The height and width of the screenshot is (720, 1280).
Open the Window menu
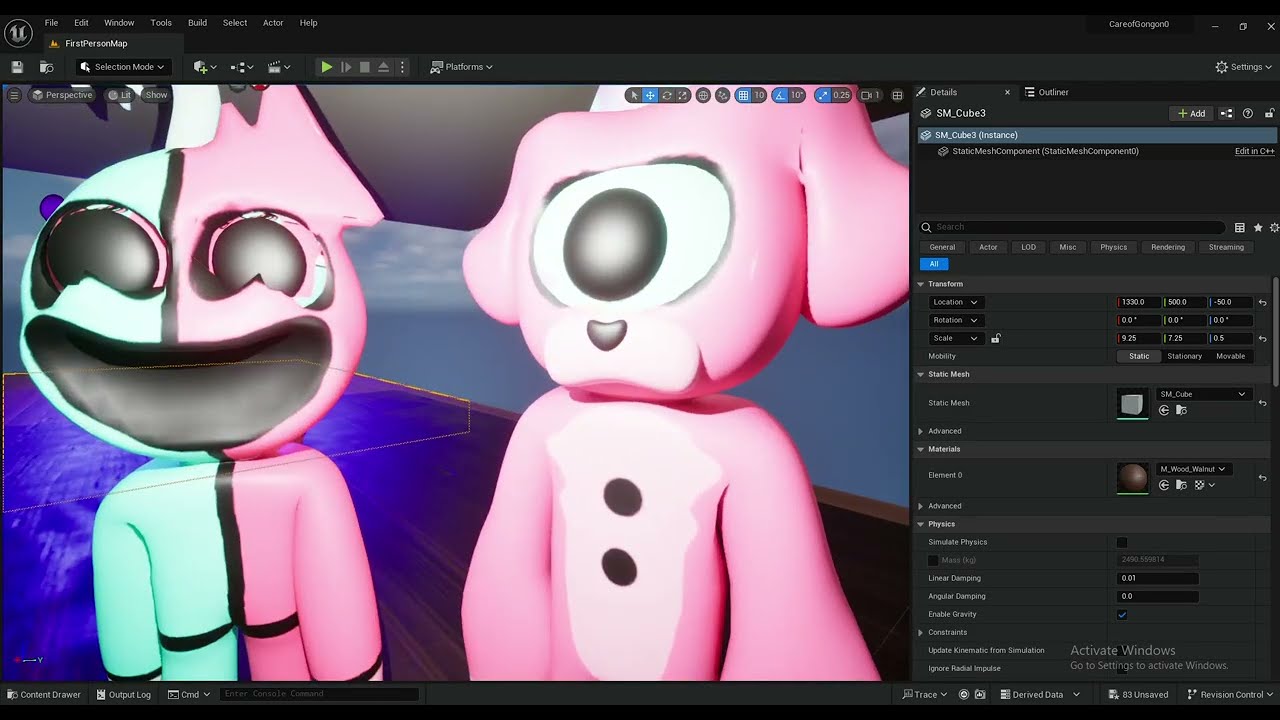[x=119, y=22]
